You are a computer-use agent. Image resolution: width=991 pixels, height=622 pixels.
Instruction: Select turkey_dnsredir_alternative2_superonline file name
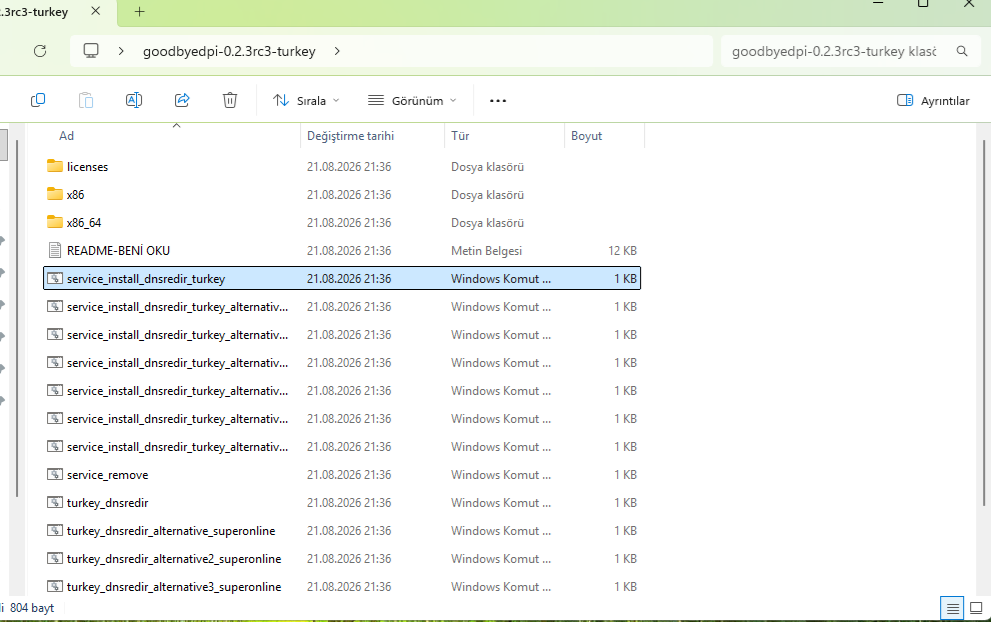(174, 559)
